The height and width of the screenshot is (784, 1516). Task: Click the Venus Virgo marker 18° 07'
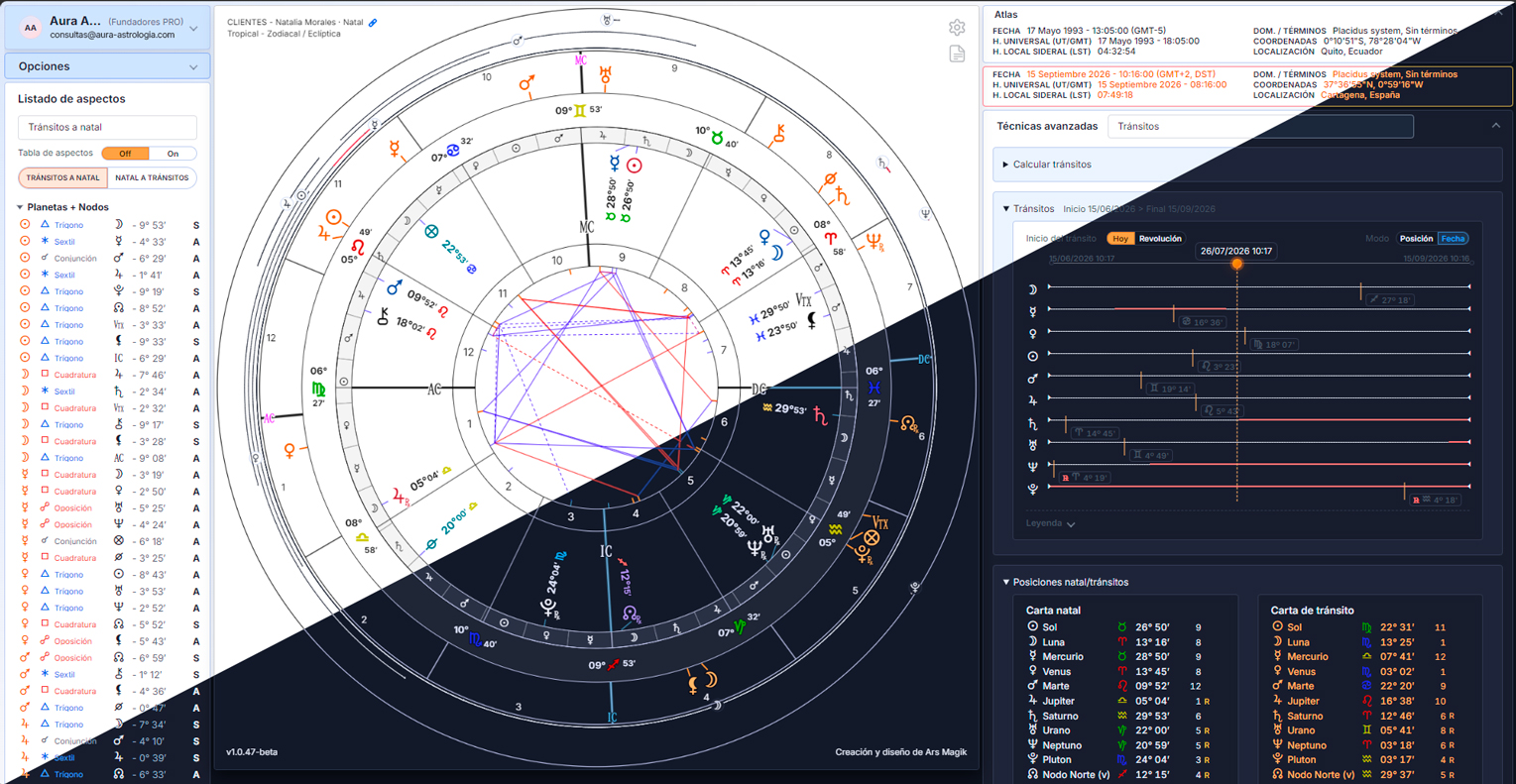[x=1273, y=344]
